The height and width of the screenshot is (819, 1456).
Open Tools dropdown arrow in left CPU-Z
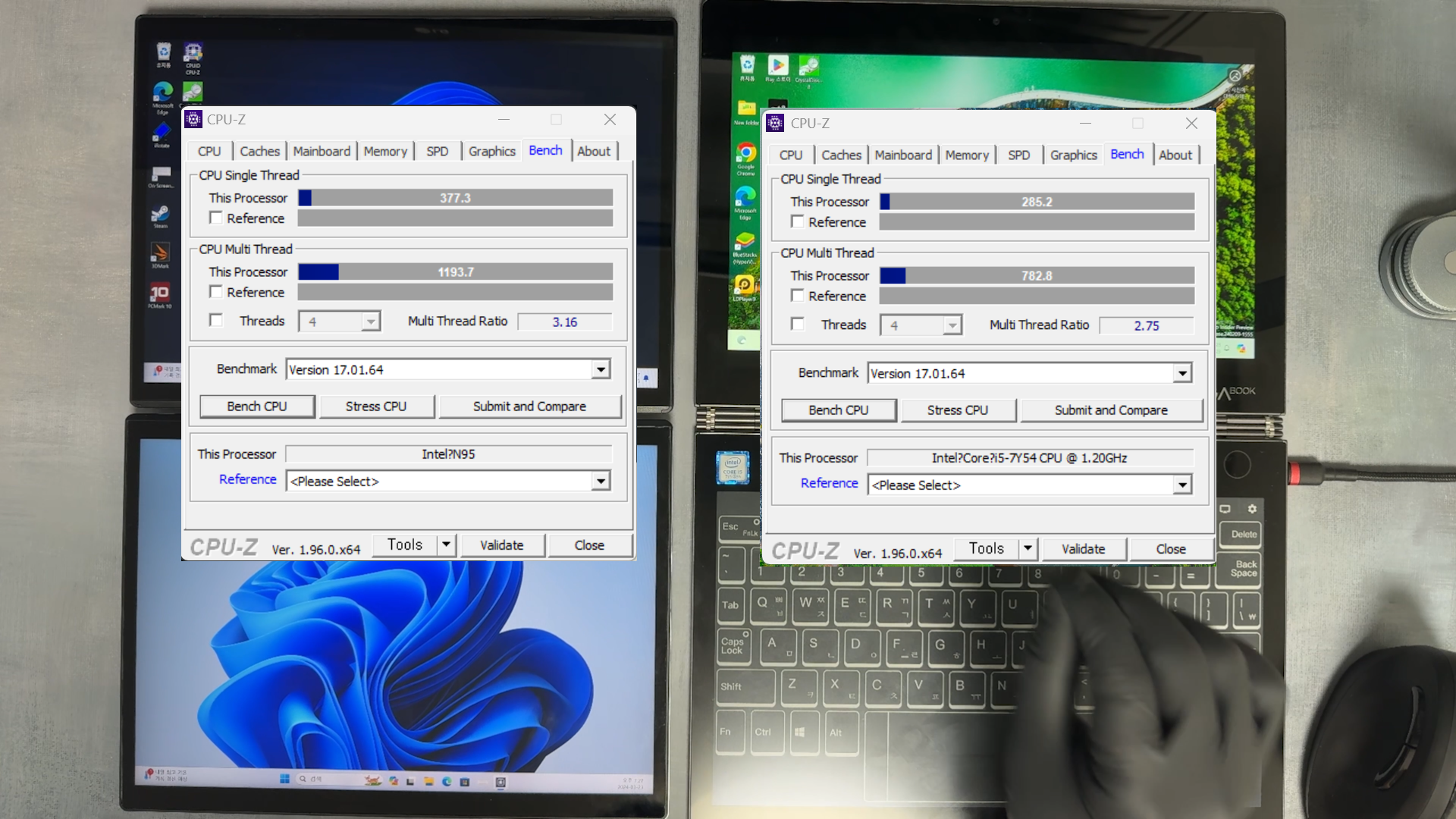tap(447, 544)
